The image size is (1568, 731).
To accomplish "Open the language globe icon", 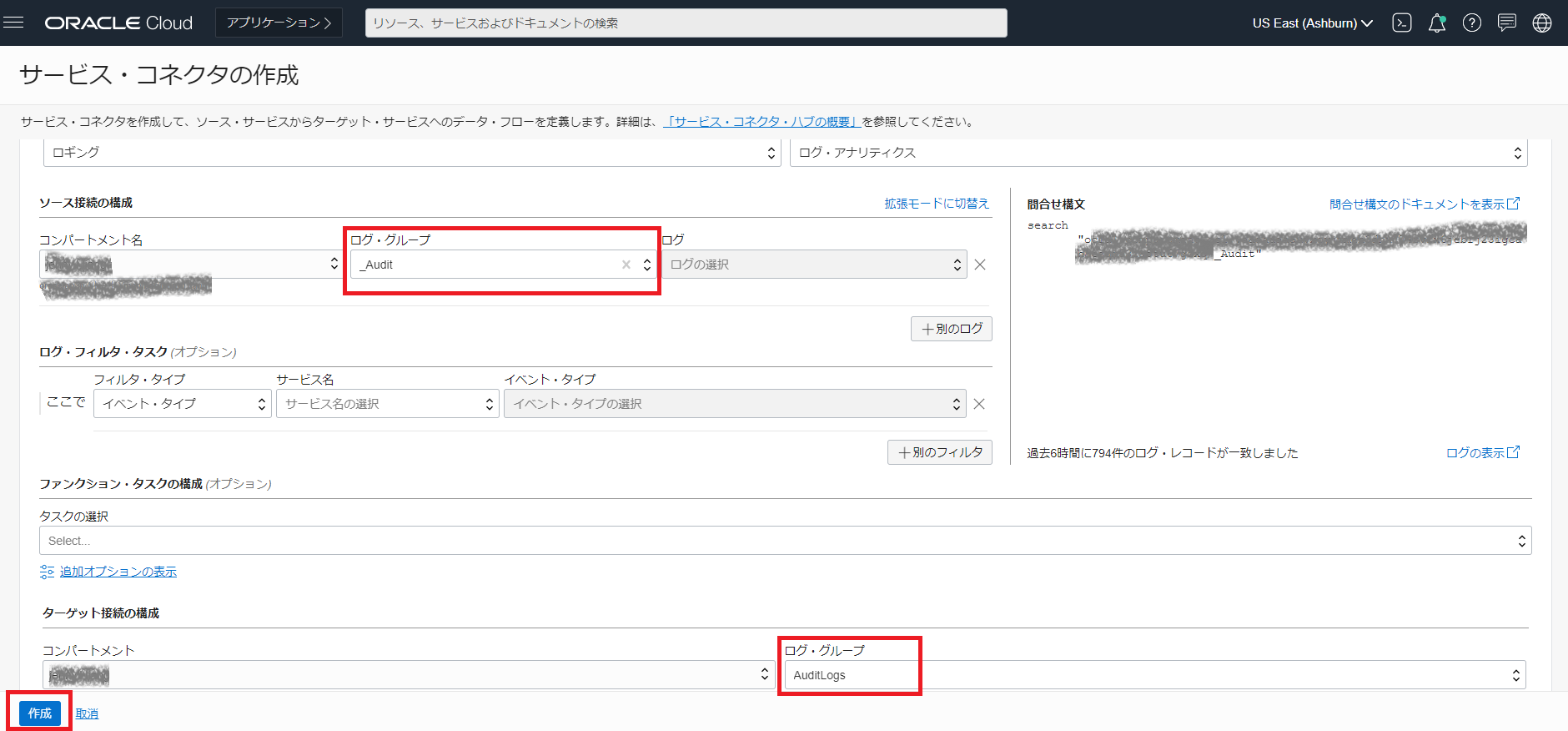I will click(1542, 23).
